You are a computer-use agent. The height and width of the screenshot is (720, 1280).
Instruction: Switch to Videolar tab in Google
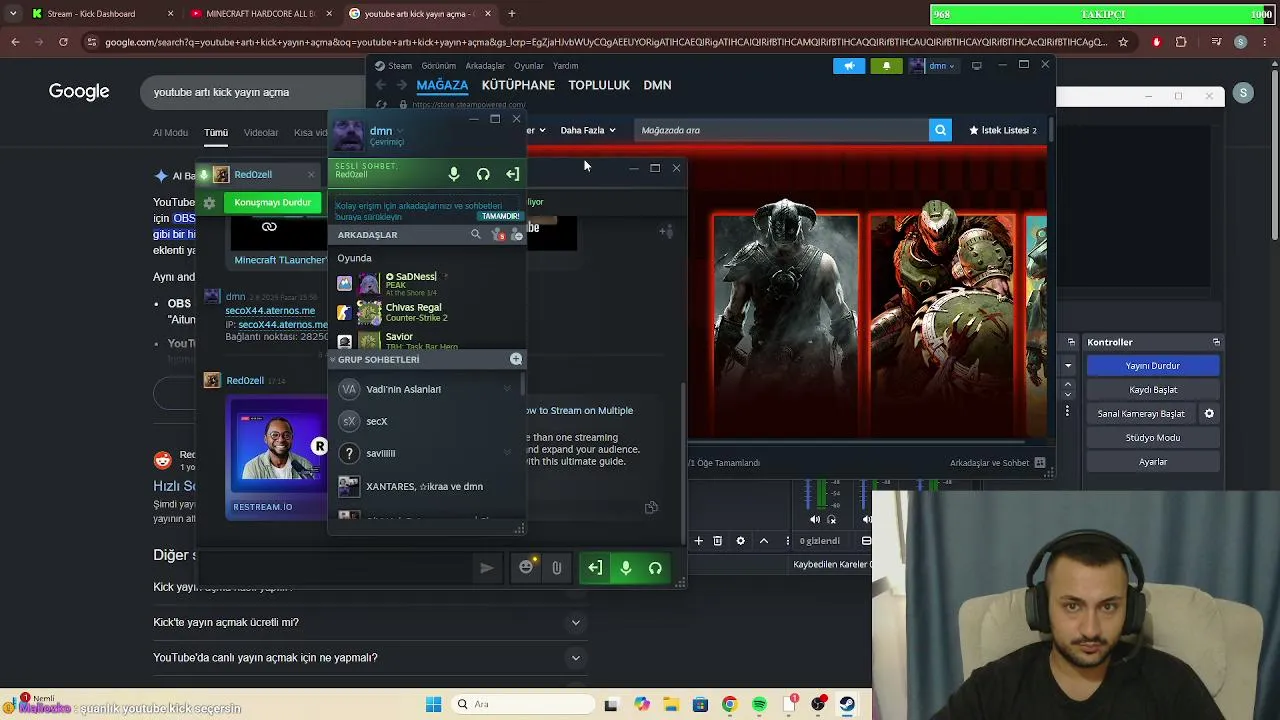(x=261, y=132)
